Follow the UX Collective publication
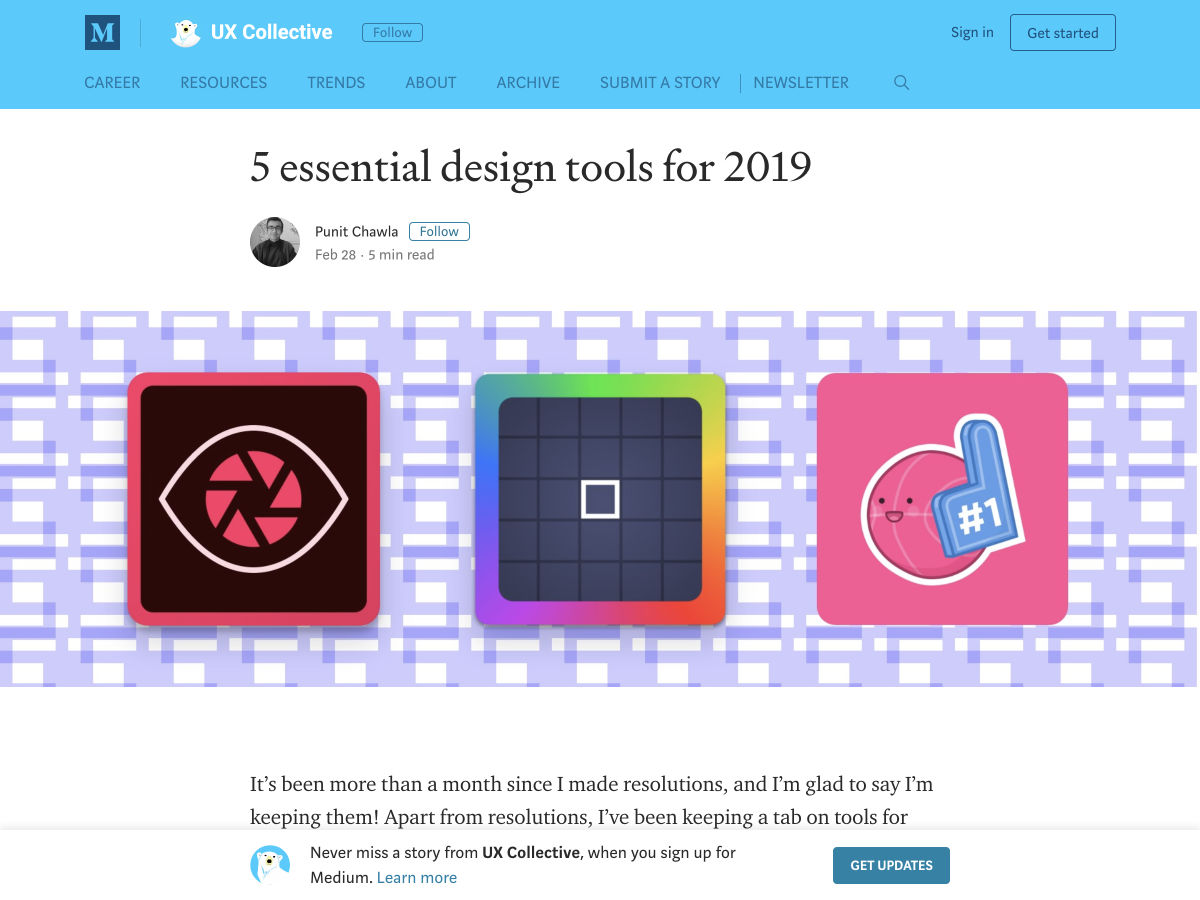The image size is (1200, 900). [392, 33]
